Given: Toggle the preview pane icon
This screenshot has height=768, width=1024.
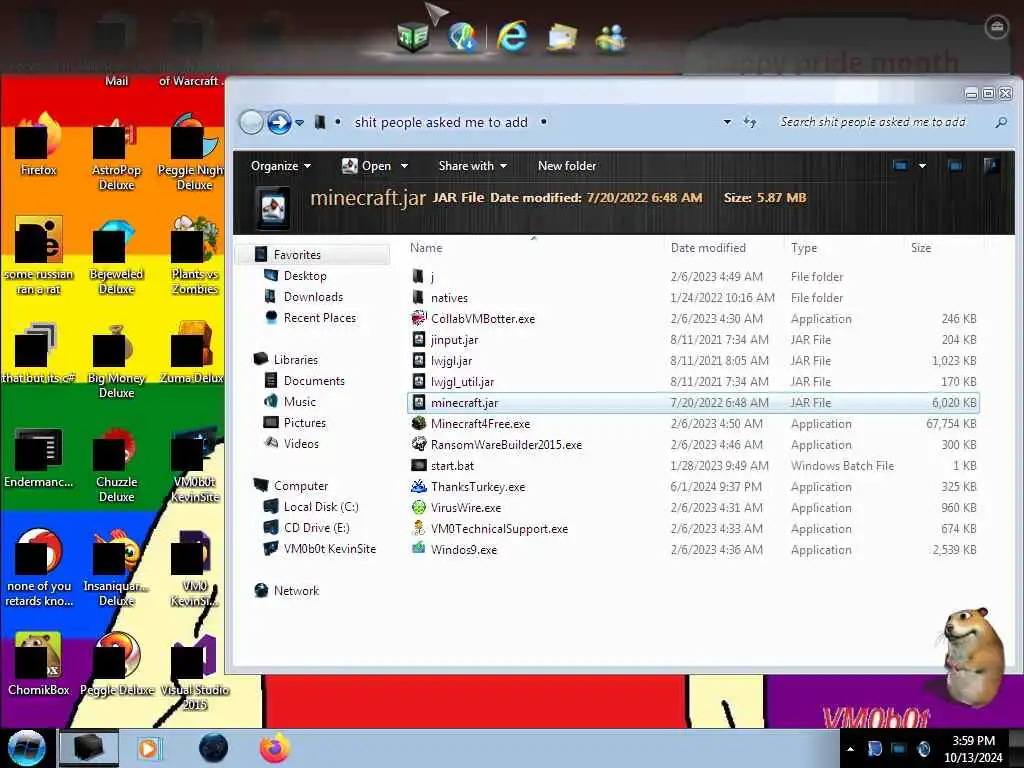Looking at the screenshot, I should pos(955,166).
